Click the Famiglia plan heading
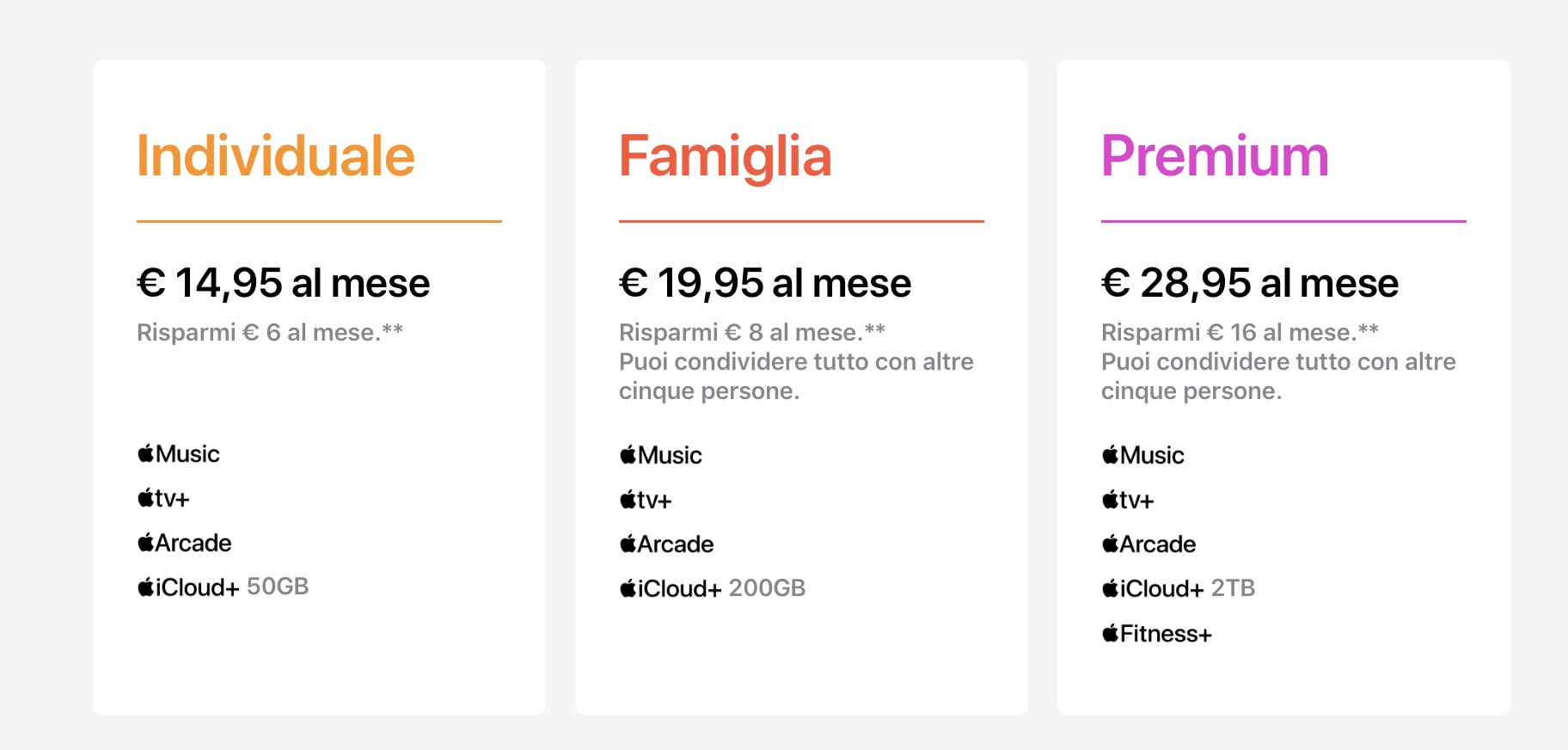This screenshot has height=750, width=1568. point(726,157)
